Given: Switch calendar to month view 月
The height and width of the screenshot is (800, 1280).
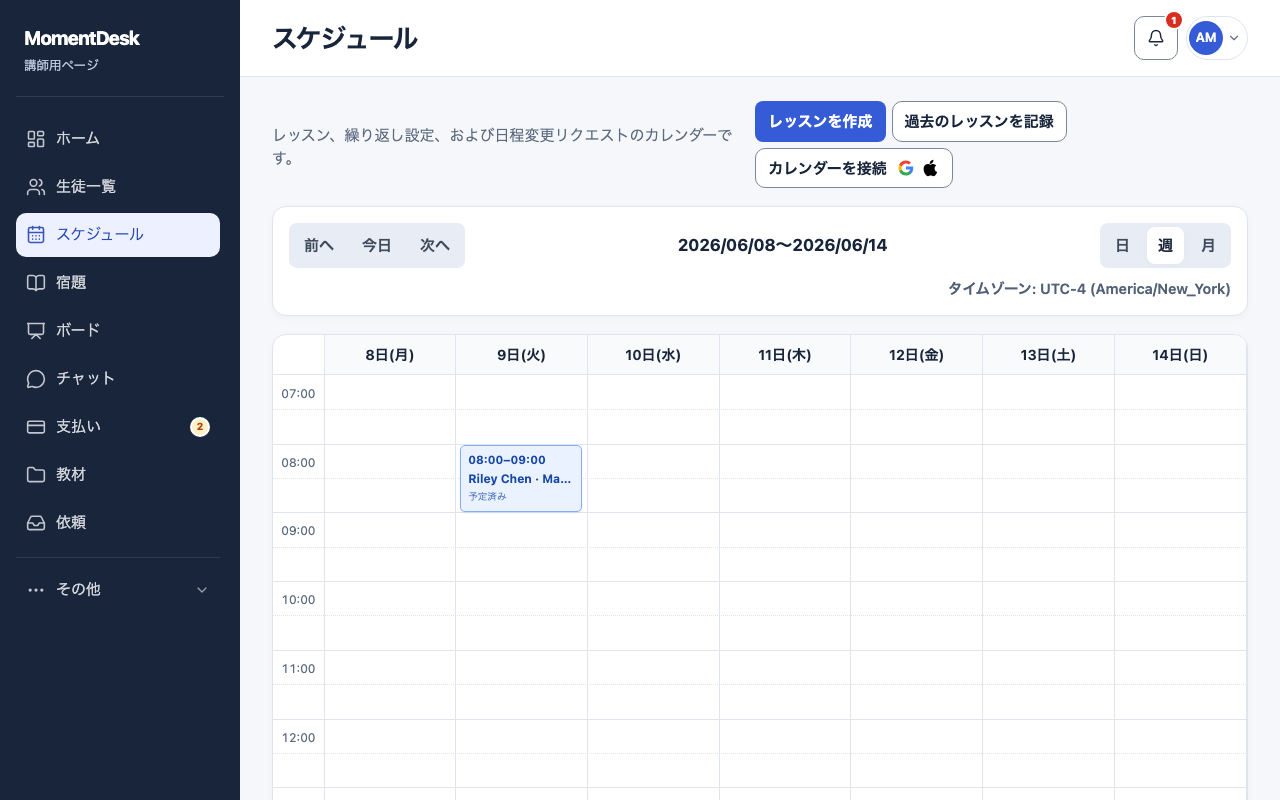Looking at the screenshot, I should point(1208,245).
